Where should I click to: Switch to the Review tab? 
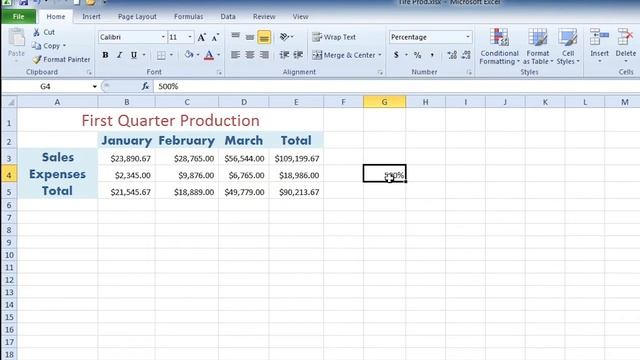pos(264,17)
